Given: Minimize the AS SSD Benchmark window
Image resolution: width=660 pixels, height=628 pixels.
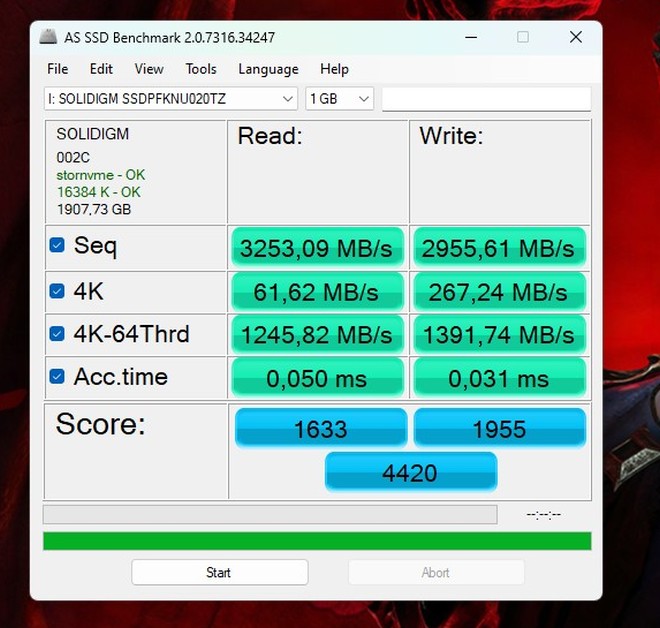Looking at the screenshot, I should [x=470, y=38].
